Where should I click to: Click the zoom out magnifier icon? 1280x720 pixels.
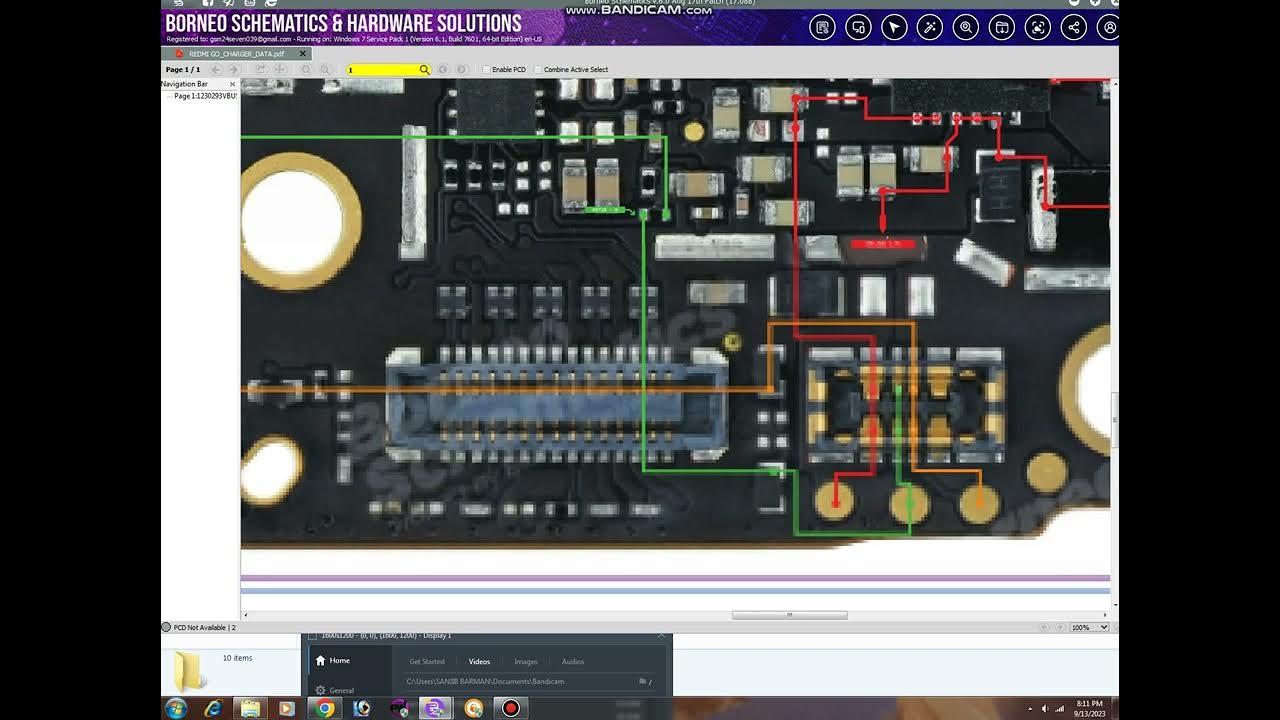pyautogui.click(x=306, y=70)
